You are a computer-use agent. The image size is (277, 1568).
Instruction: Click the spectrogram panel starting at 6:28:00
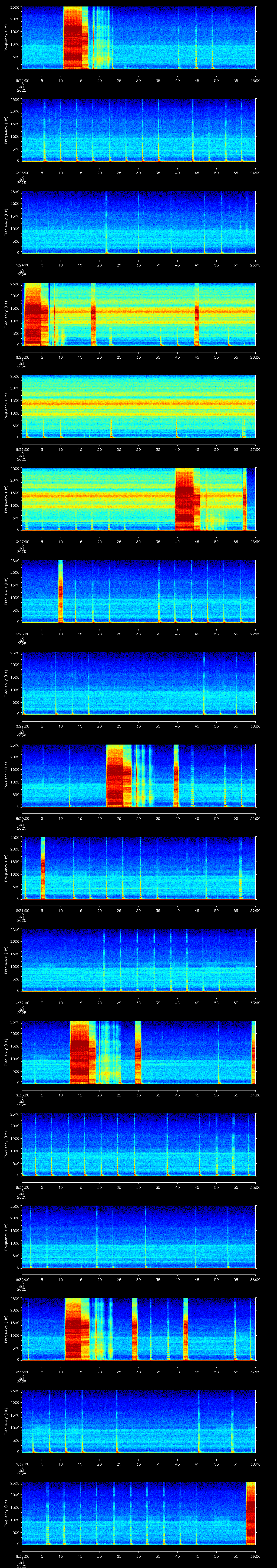pos(138,591)
